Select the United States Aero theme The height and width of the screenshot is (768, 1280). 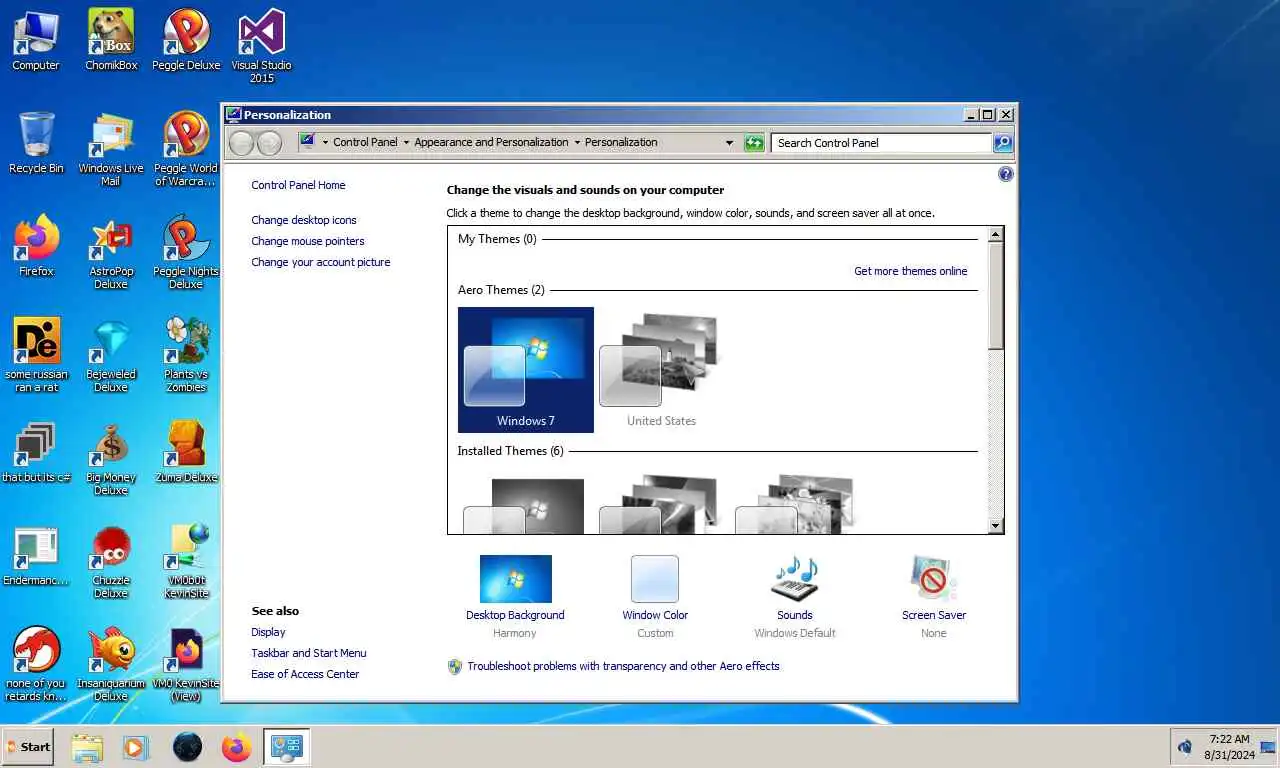pyautogui.click(x=661, y=369)
